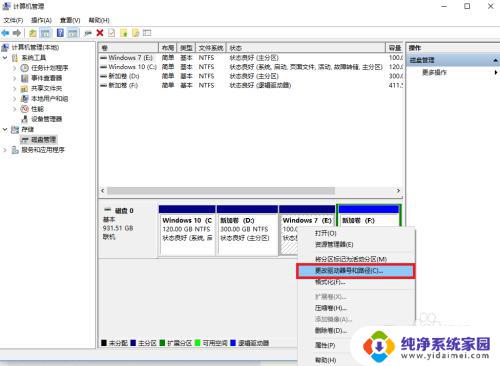The width and height of the screenshot is (500, 366).
Task: Sort by the 类型 column header
Action: [x=186, y=48]
